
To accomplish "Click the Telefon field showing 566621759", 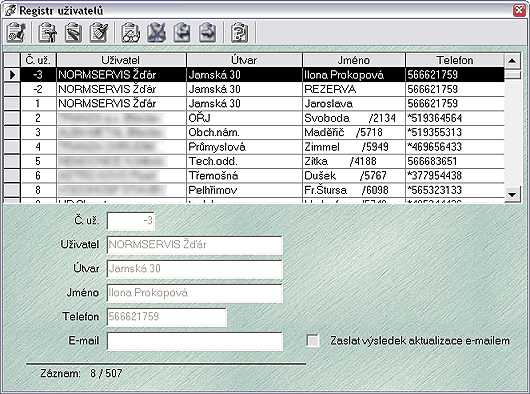I will pyautogui.click(x=166, y=317).
